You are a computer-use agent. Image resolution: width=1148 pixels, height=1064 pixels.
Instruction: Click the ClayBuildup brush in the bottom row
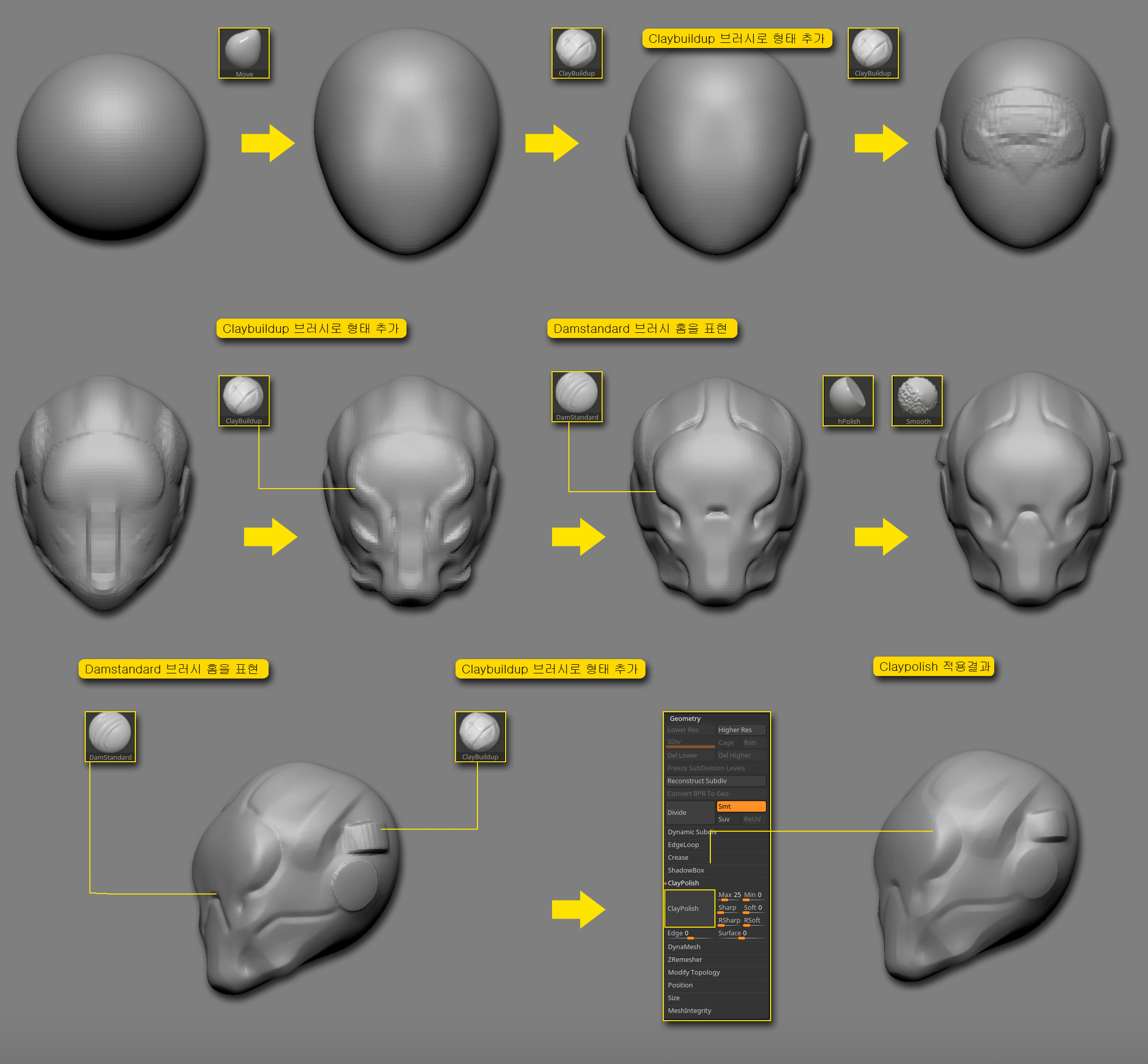click(x=481, y=735)
